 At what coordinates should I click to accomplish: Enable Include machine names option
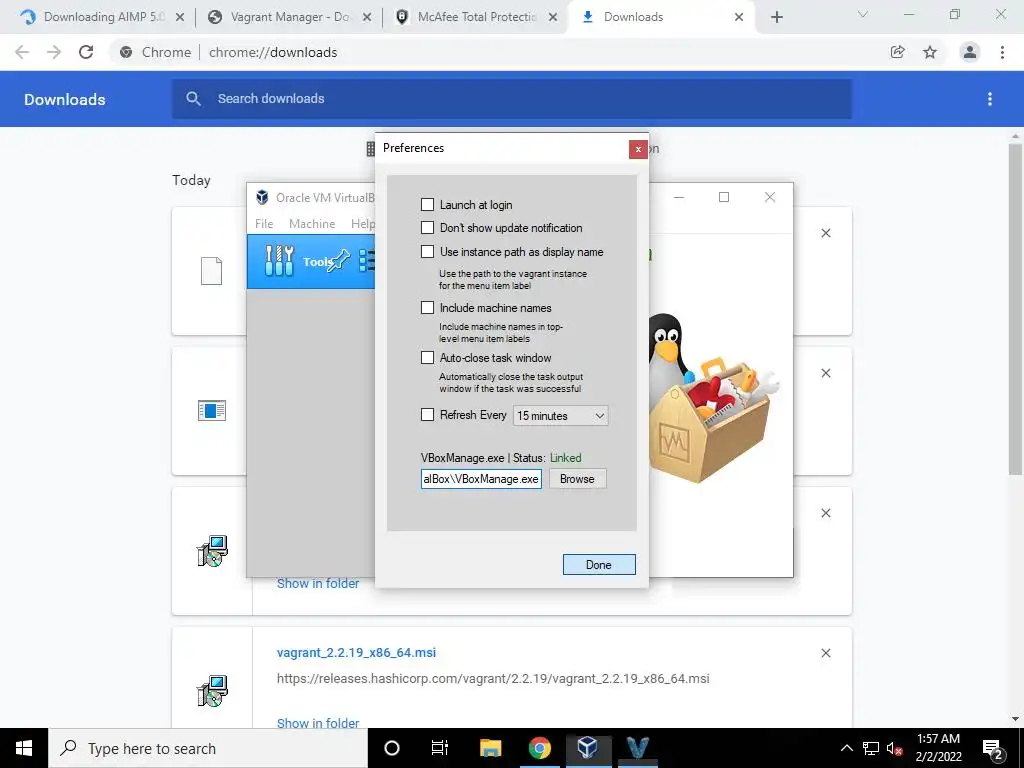point(427,308)
